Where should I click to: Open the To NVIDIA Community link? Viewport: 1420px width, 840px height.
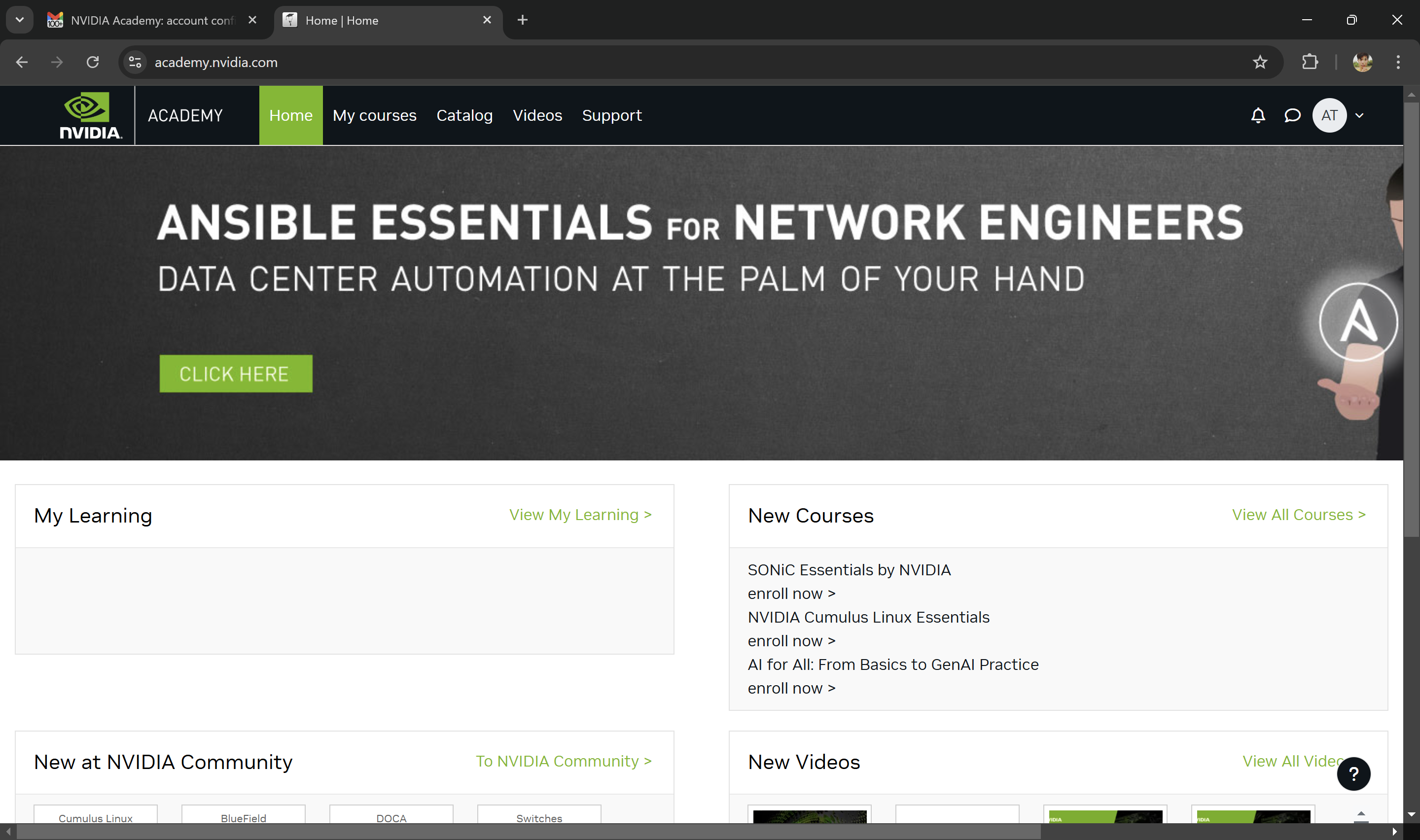coord(563,761)
